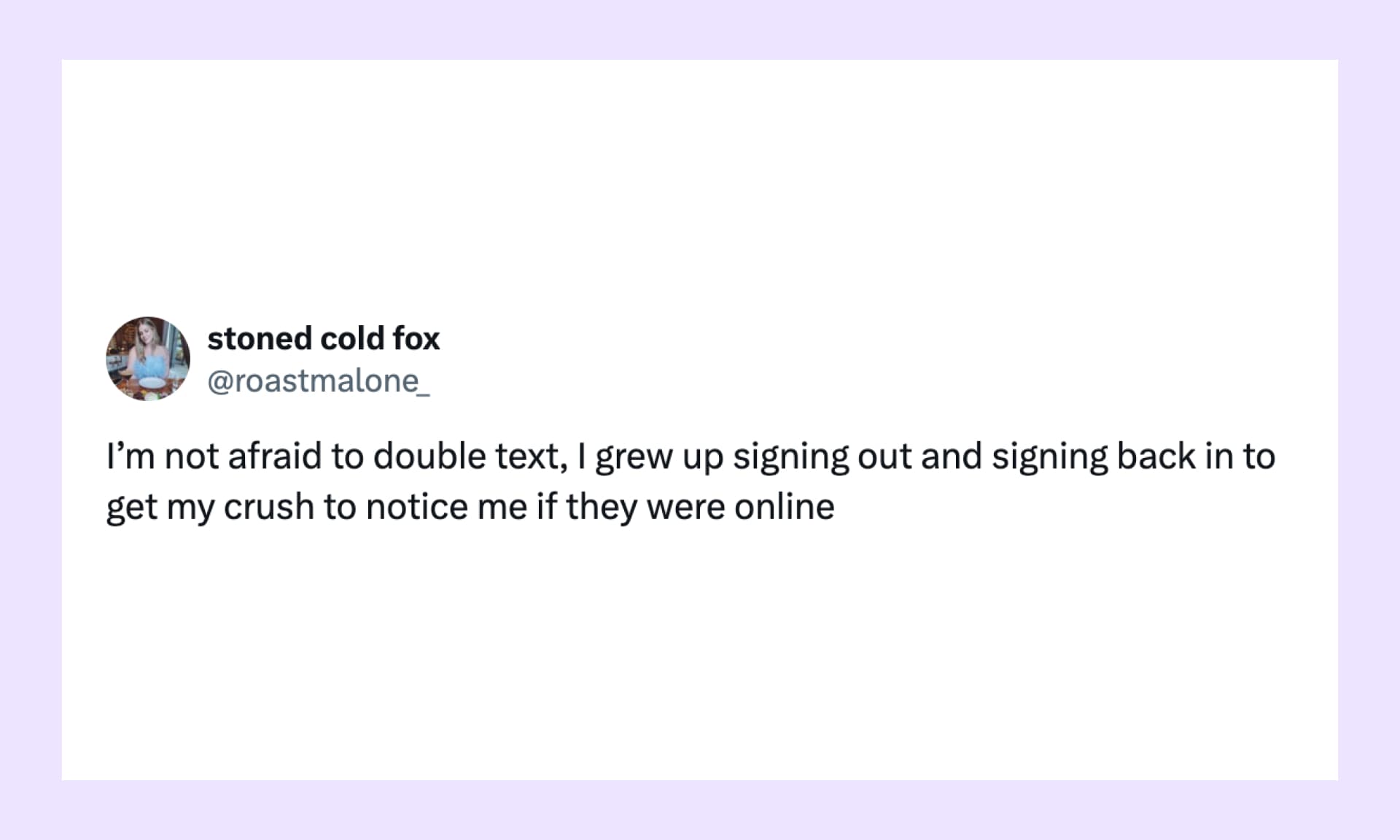Screen dimensions: 1400x840
Task: Open the "stoned cold fox" display name
Action: [323, 339]
